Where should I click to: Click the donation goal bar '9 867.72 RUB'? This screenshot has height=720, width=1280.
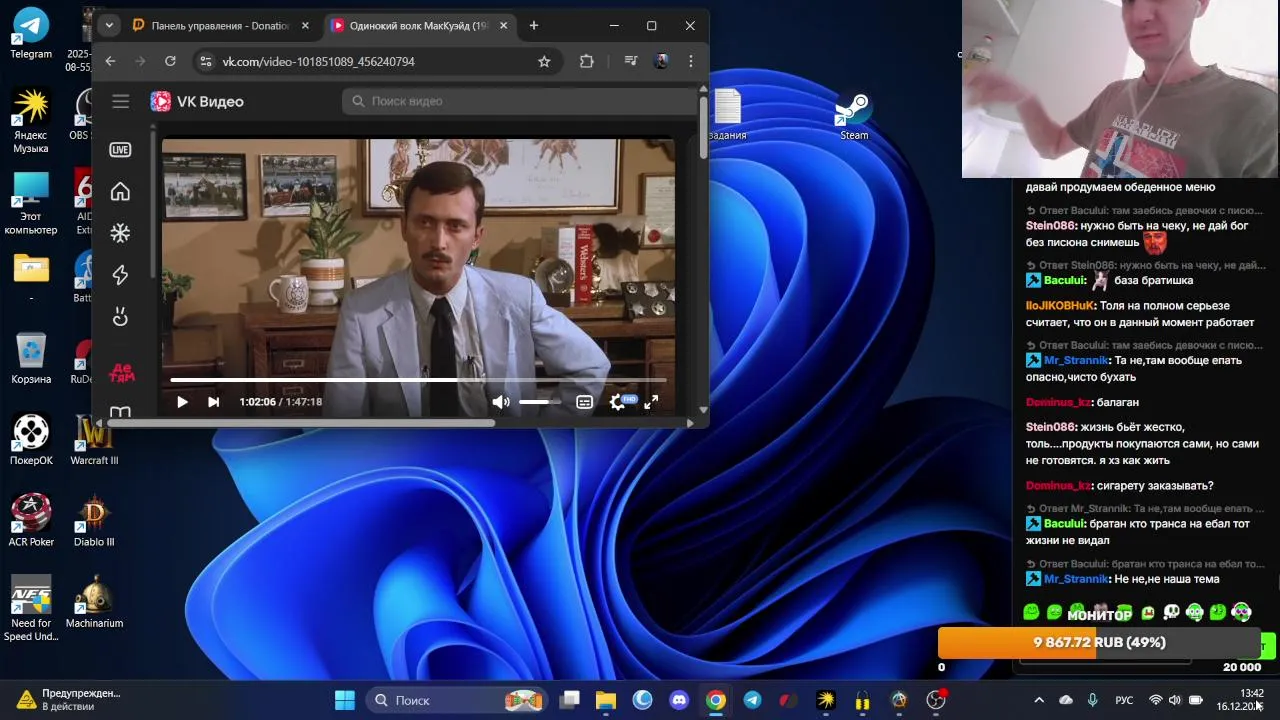coord(1099,642)
